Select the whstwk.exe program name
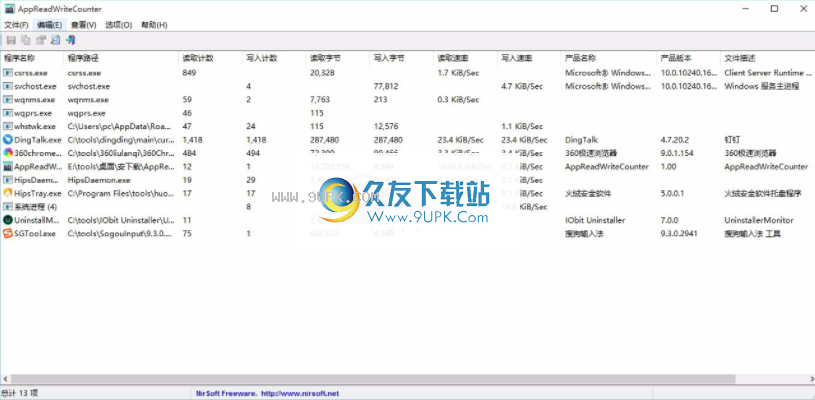Screen dimensions: 815x400 coord(35,126)
